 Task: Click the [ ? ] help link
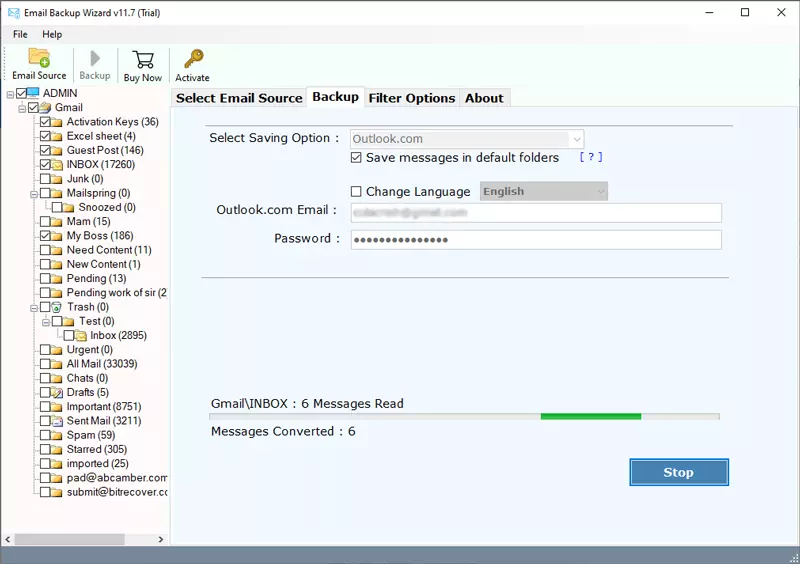coord(591,157)
